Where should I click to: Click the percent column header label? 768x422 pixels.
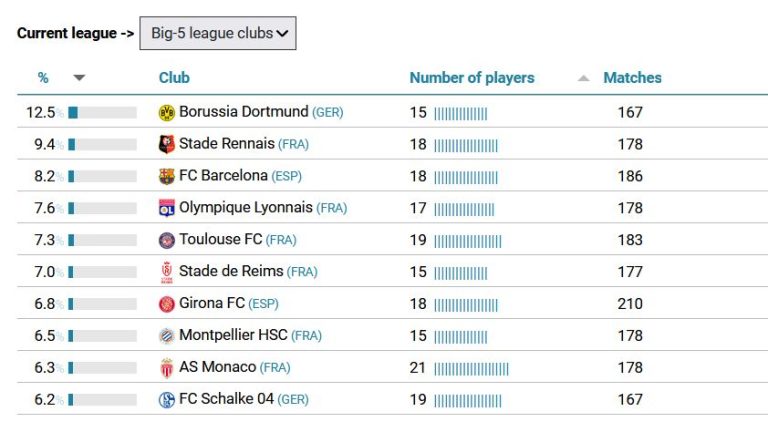(x=43, y=78)
